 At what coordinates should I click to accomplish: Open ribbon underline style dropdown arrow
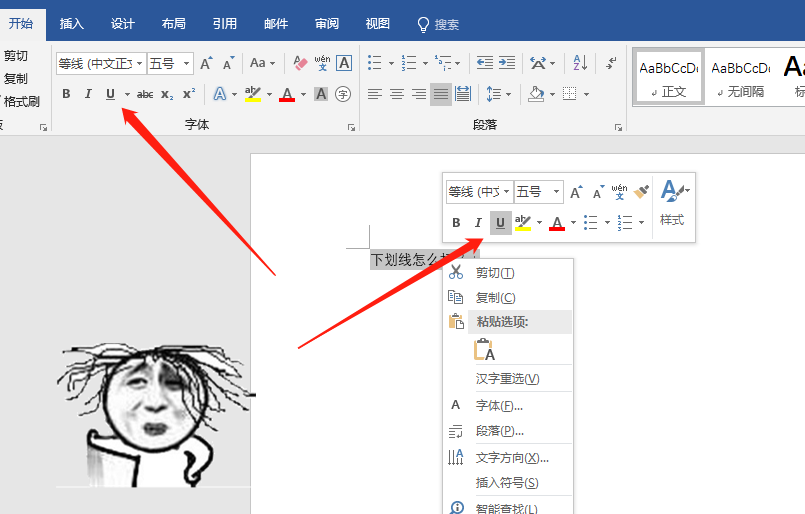[x=127, y=94]
